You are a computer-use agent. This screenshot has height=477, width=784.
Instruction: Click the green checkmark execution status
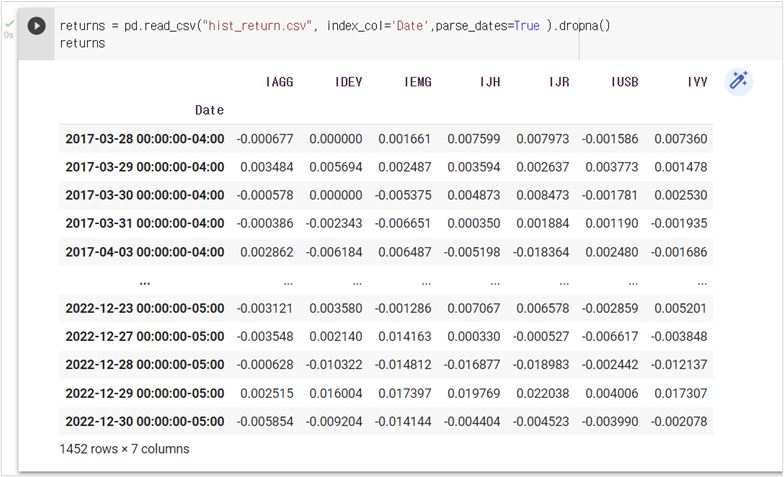point(8,22)
